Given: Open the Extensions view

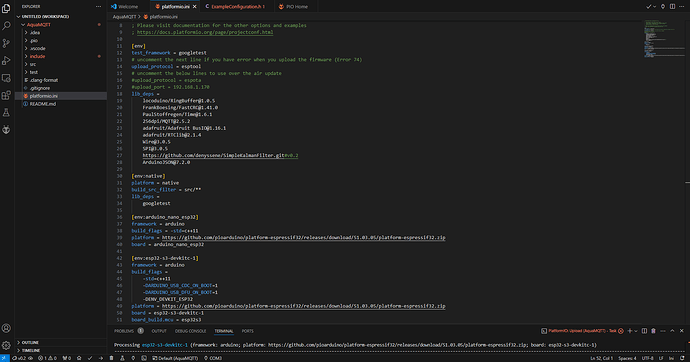Looking at the screenshot, I should (x=6, y=95).
